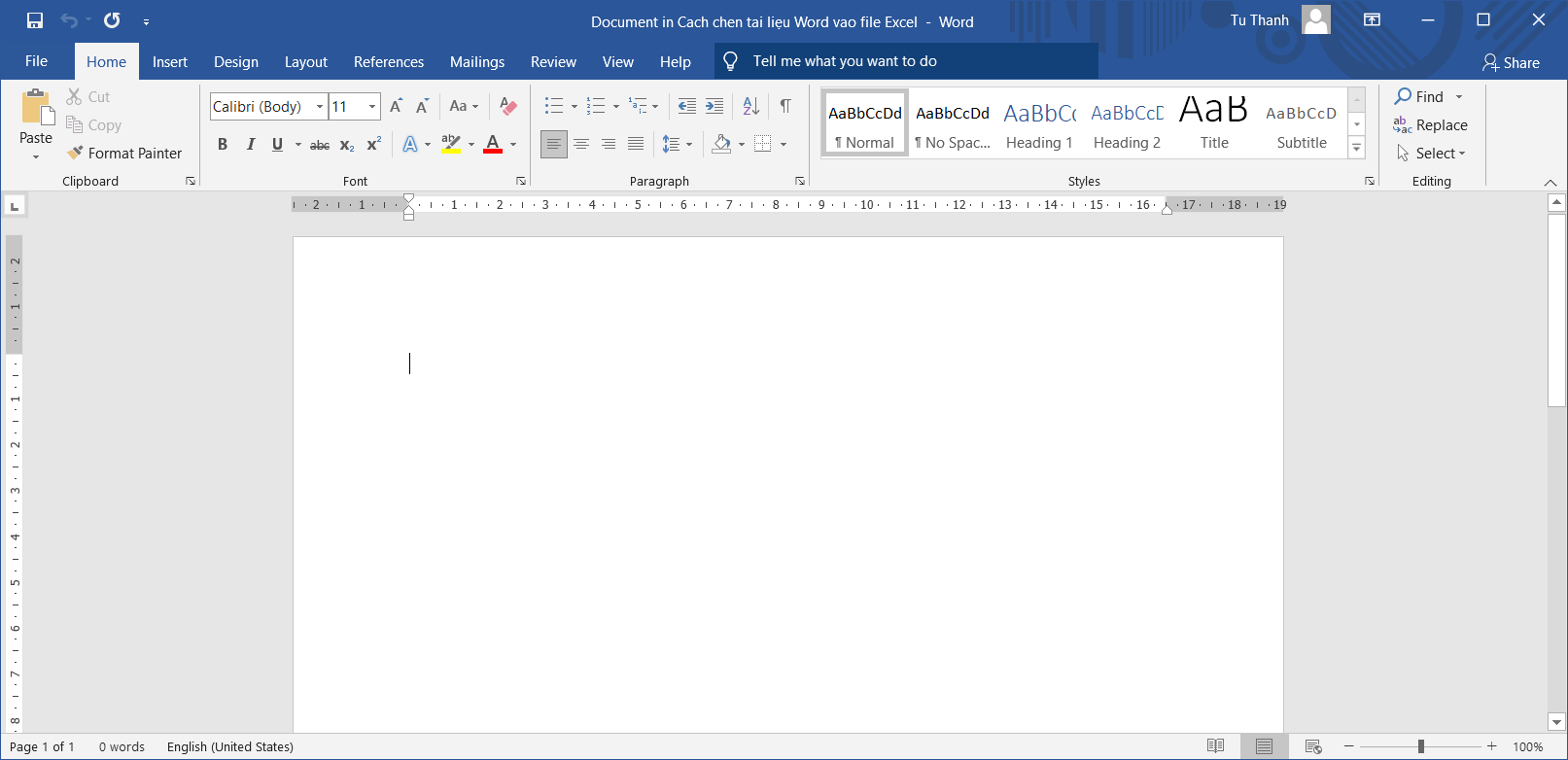Toggle Bold formatting
1568x760 pixels.
click(x=223, y=145)
